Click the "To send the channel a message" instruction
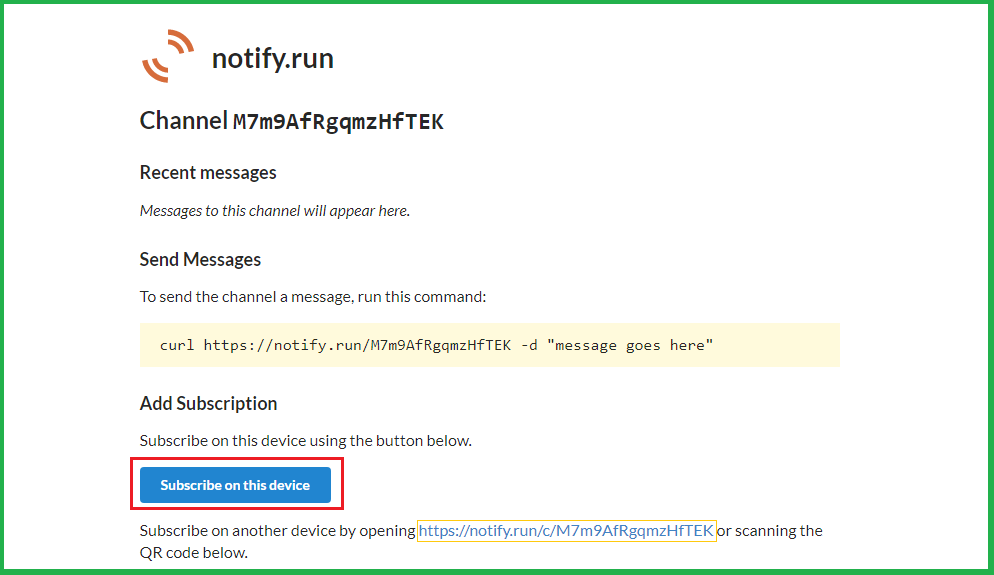 tap(313, 297)
